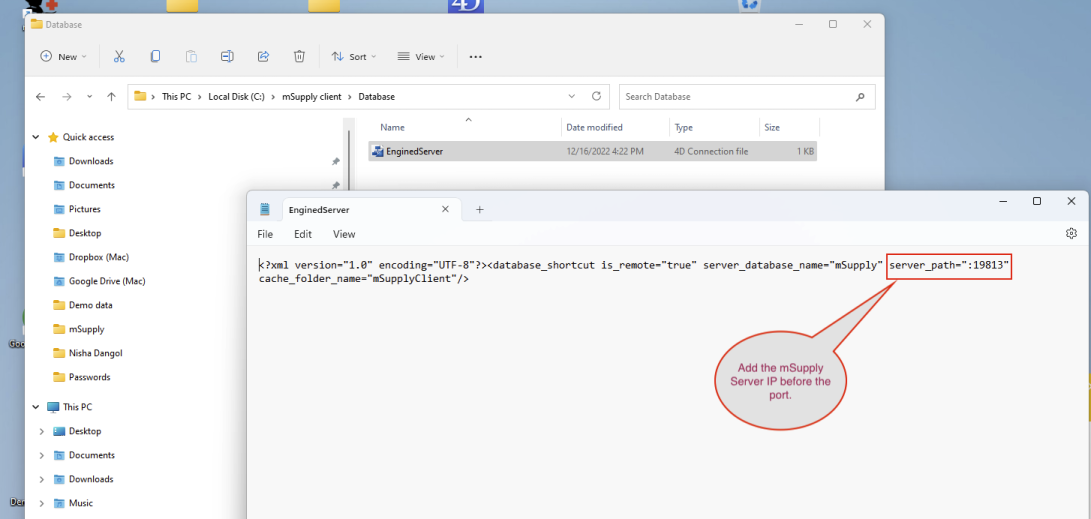Viewport: 1091px width, 519px height.
Task: Click the Rename icon in Explorer toolbar
Action: click(x=227, y=57)
